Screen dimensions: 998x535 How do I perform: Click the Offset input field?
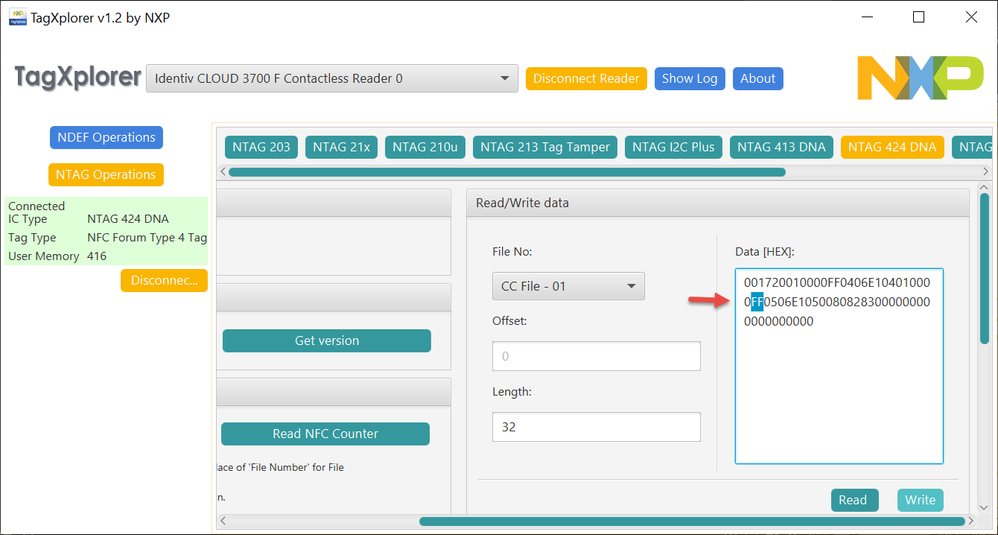coord(596,356)
